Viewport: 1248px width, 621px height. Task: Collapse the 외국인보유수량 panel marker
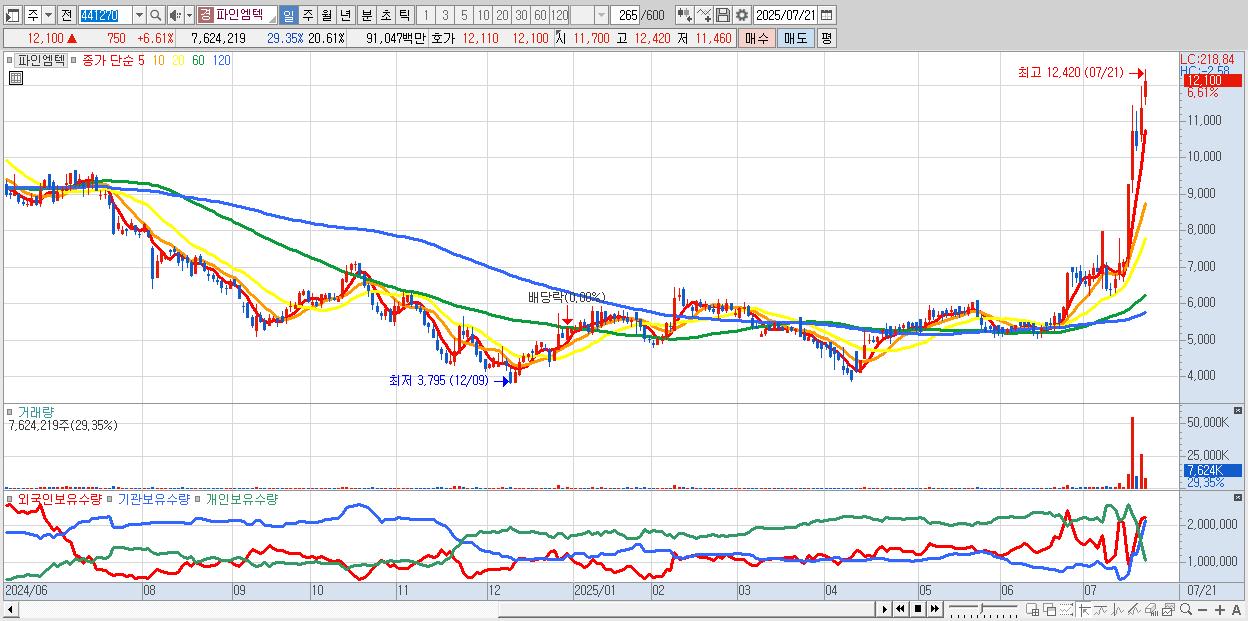pyautogui.click(x=11, y=498)
